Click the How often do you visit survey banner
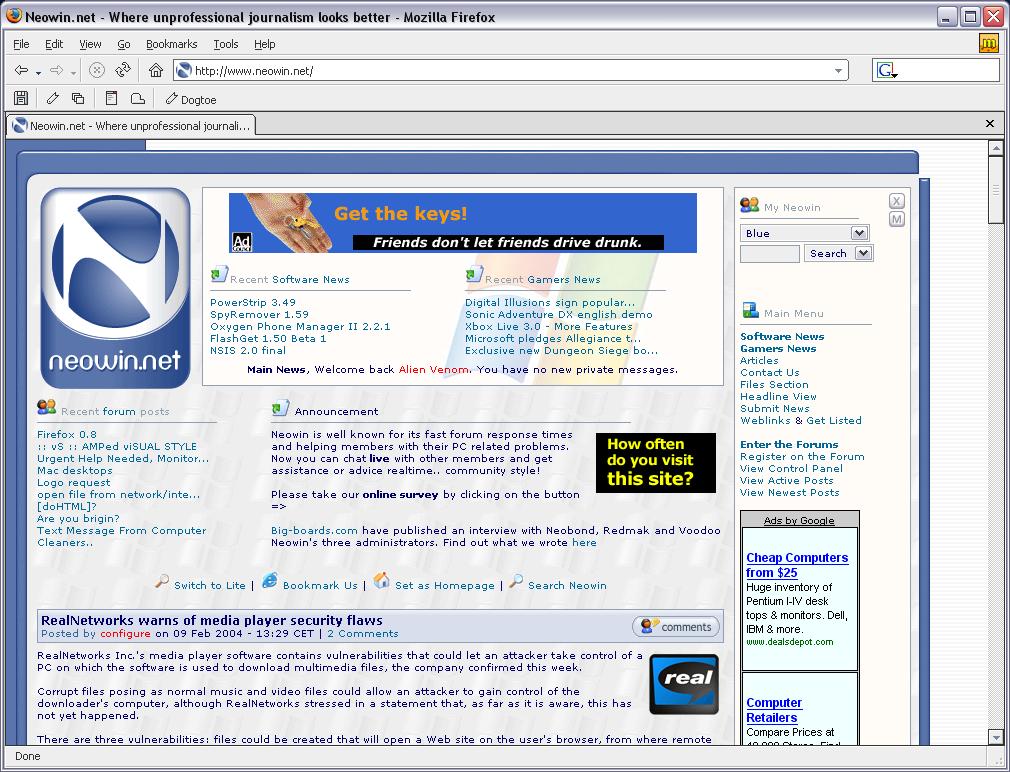The width and height of the screenshot is (1010, 772). tap(656, 462)
